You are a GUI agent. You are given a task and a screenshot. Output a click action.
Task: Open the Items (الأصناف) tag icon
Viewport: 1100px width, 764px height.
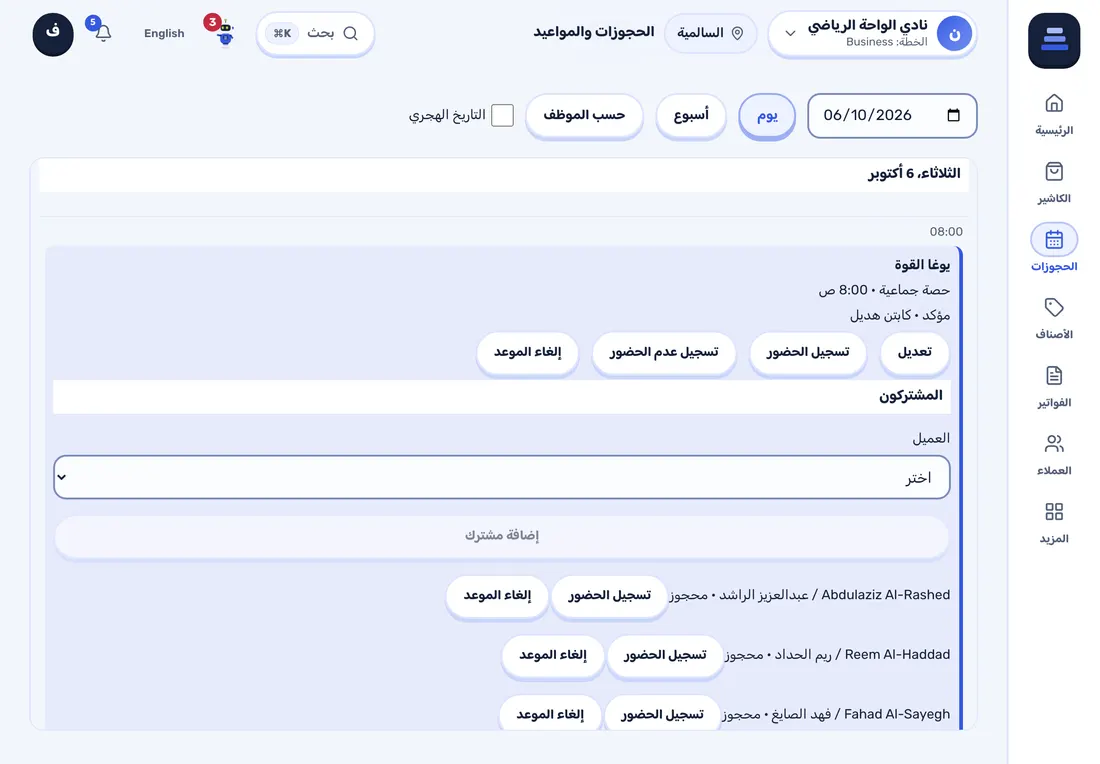click(x=1054, y=308)
